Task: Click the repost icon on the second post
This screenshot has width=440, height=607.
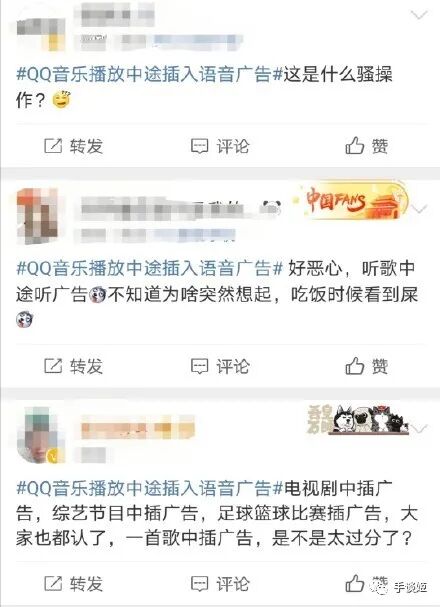Action: (x=53, y=366)
